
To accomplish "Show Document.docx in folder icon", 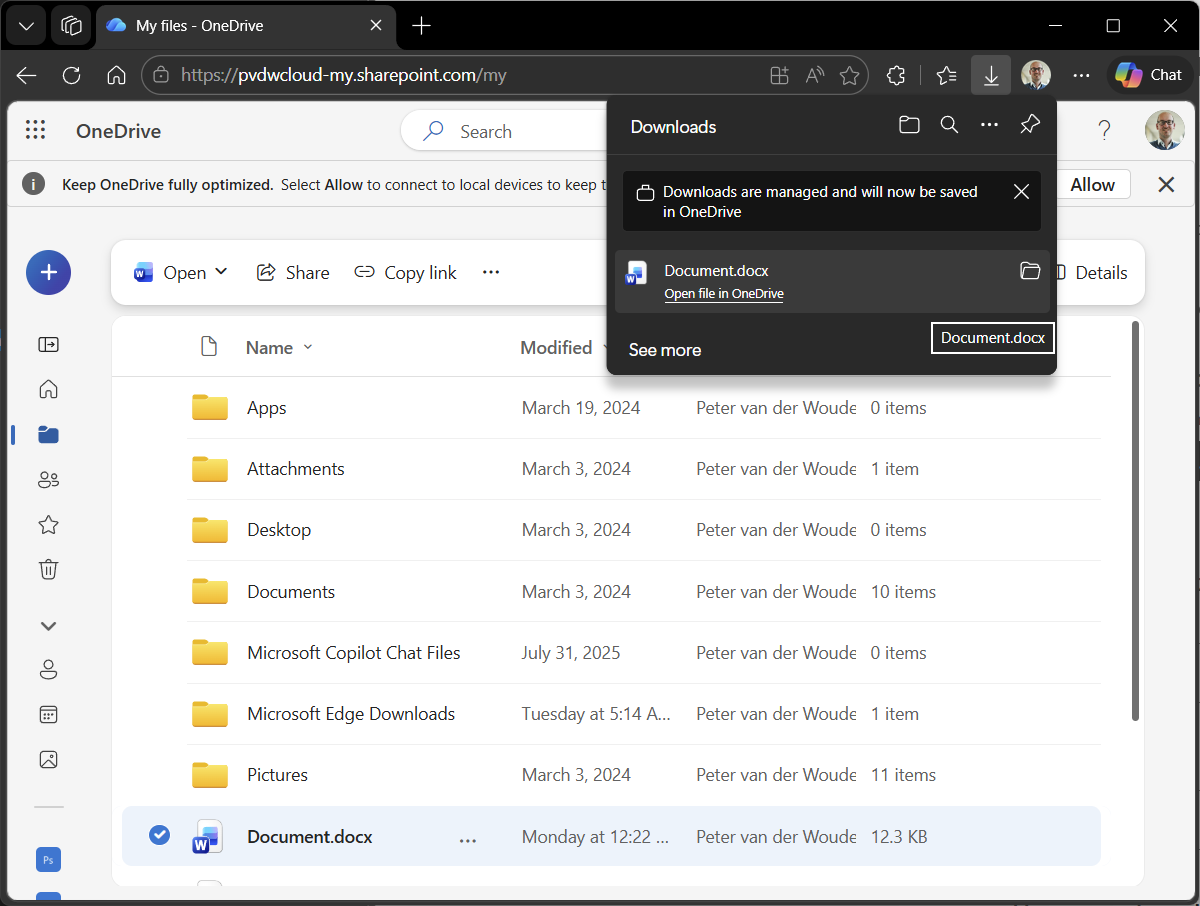I will tap(1030, 271).
